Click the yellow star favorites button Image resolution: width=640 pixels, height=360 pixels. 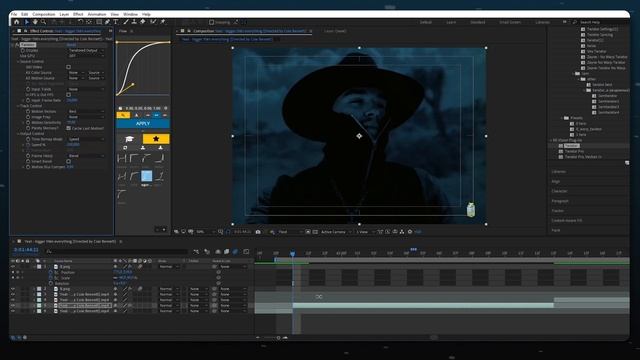click(156, 139)
